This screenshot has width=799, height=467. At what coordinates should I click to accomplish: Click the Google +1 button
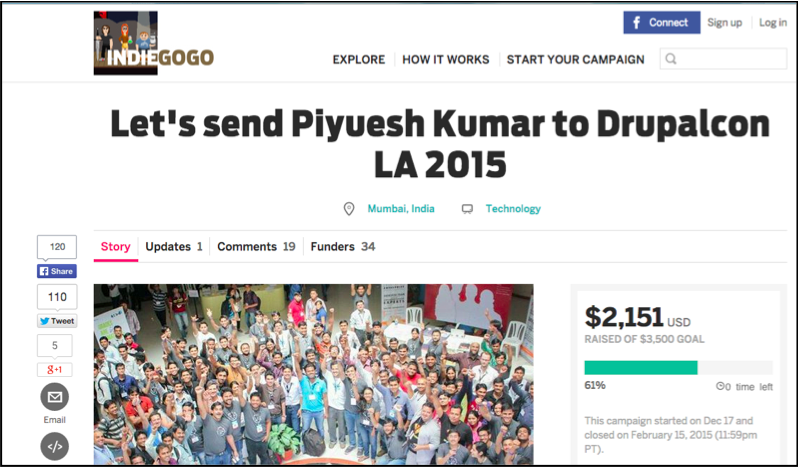pyautogui.click(x=55, y=370)
